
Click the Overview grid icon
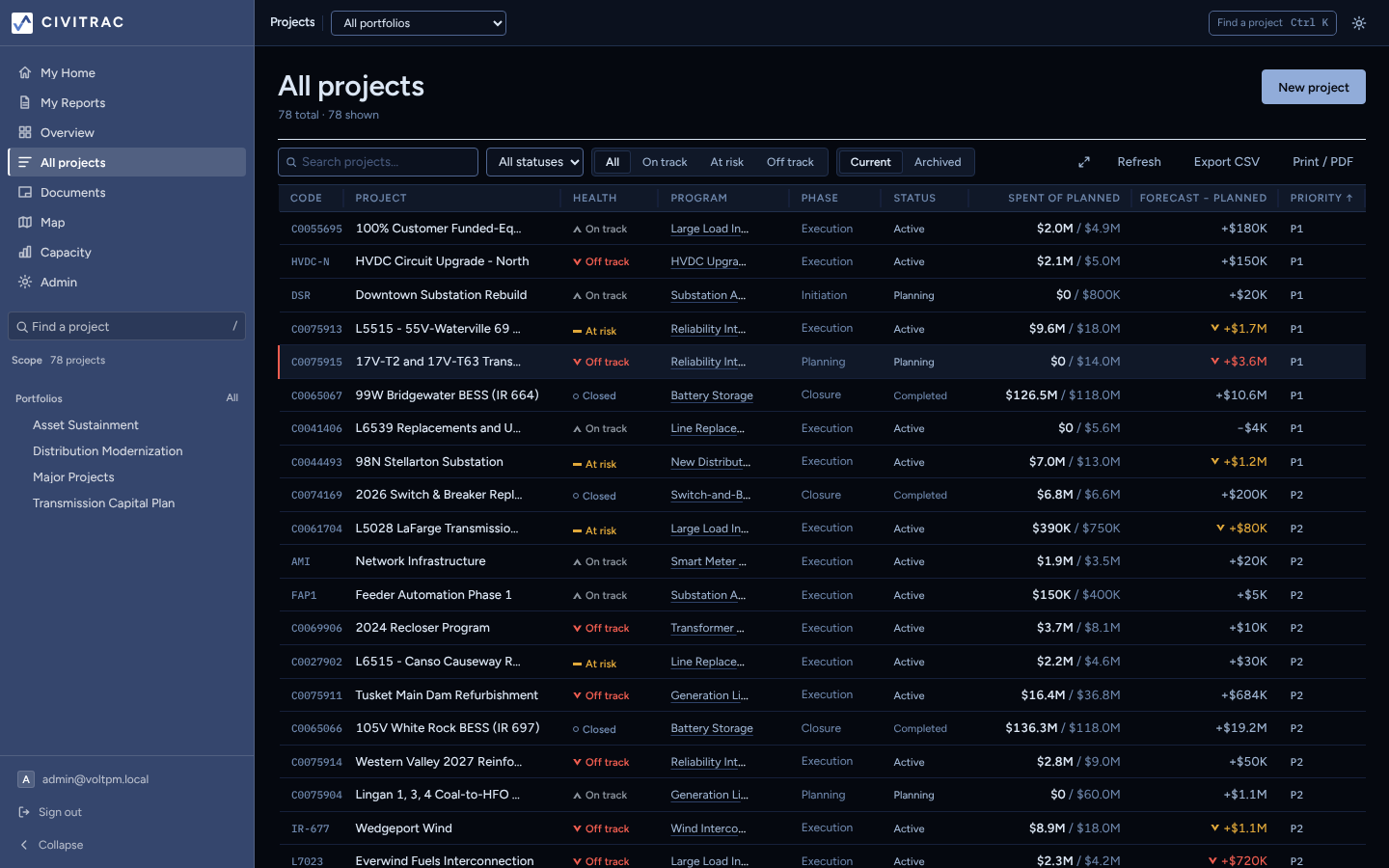(x=25, y=132)
